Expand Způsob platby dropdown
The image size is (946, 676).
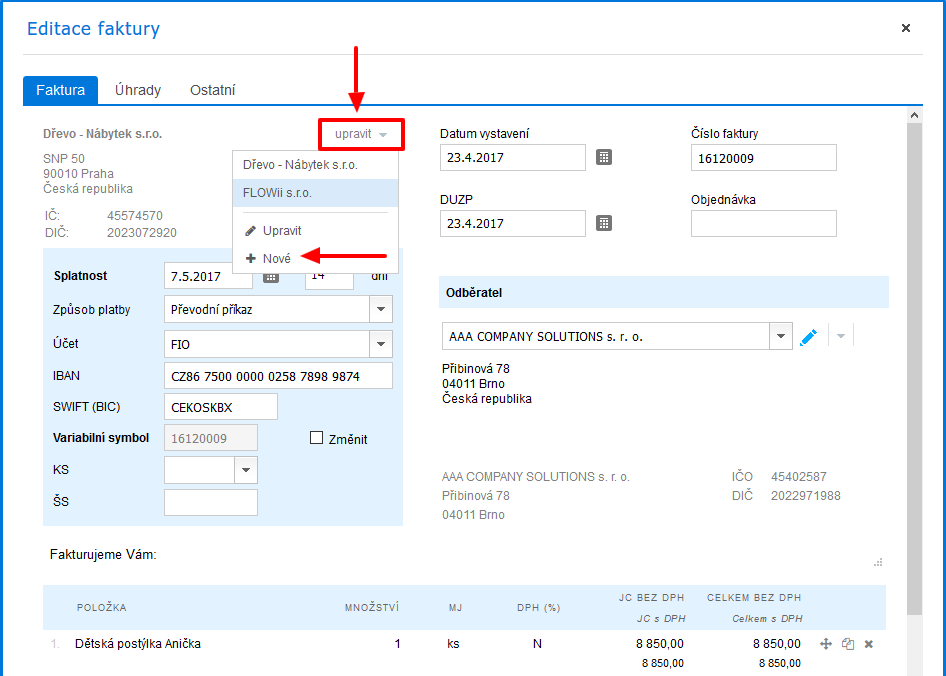tap(381, 310)
